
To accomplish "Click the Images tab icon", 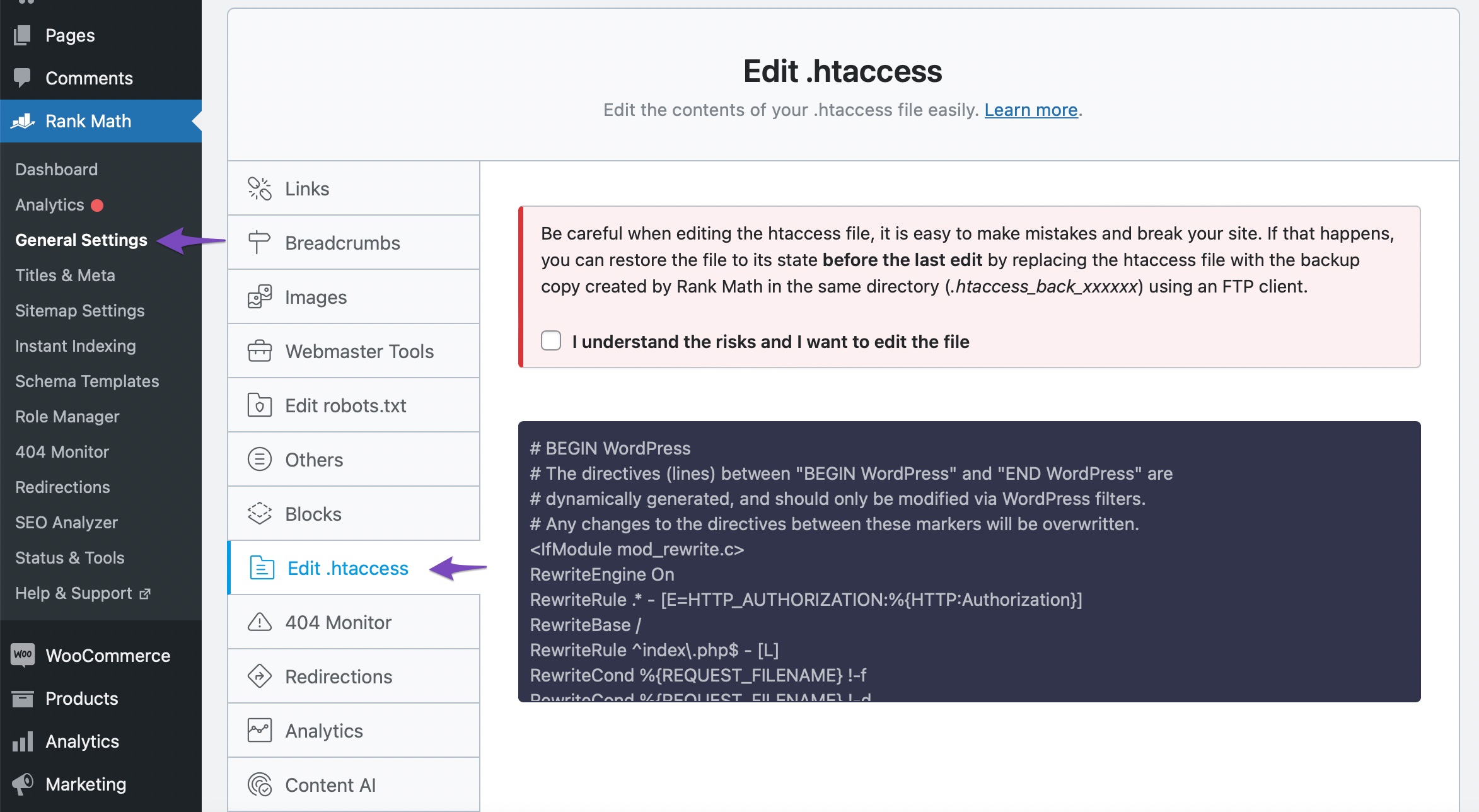I will tap(259, 297).
